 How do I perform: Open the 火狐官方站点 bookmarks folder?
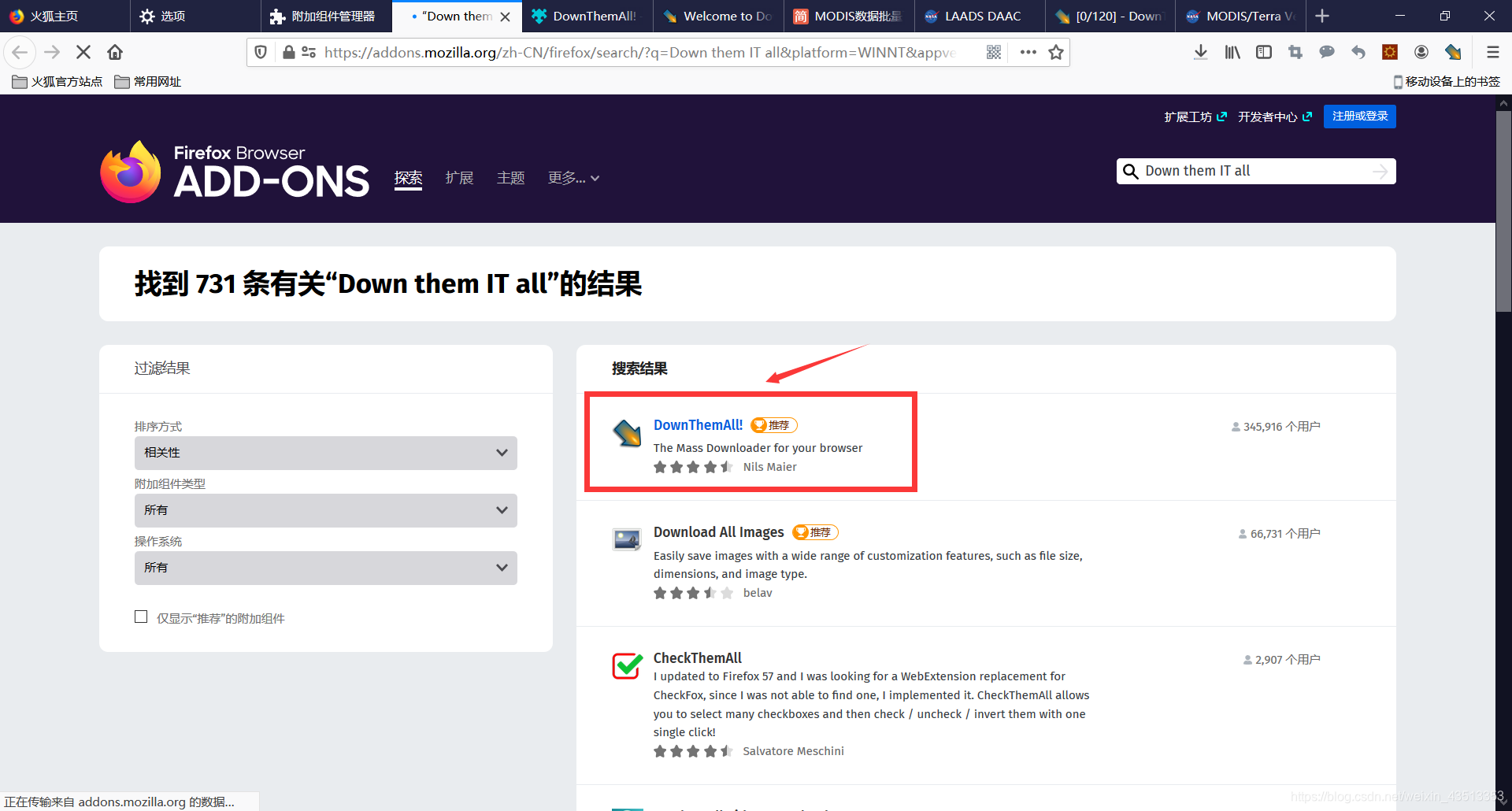(x=57, y=82)
